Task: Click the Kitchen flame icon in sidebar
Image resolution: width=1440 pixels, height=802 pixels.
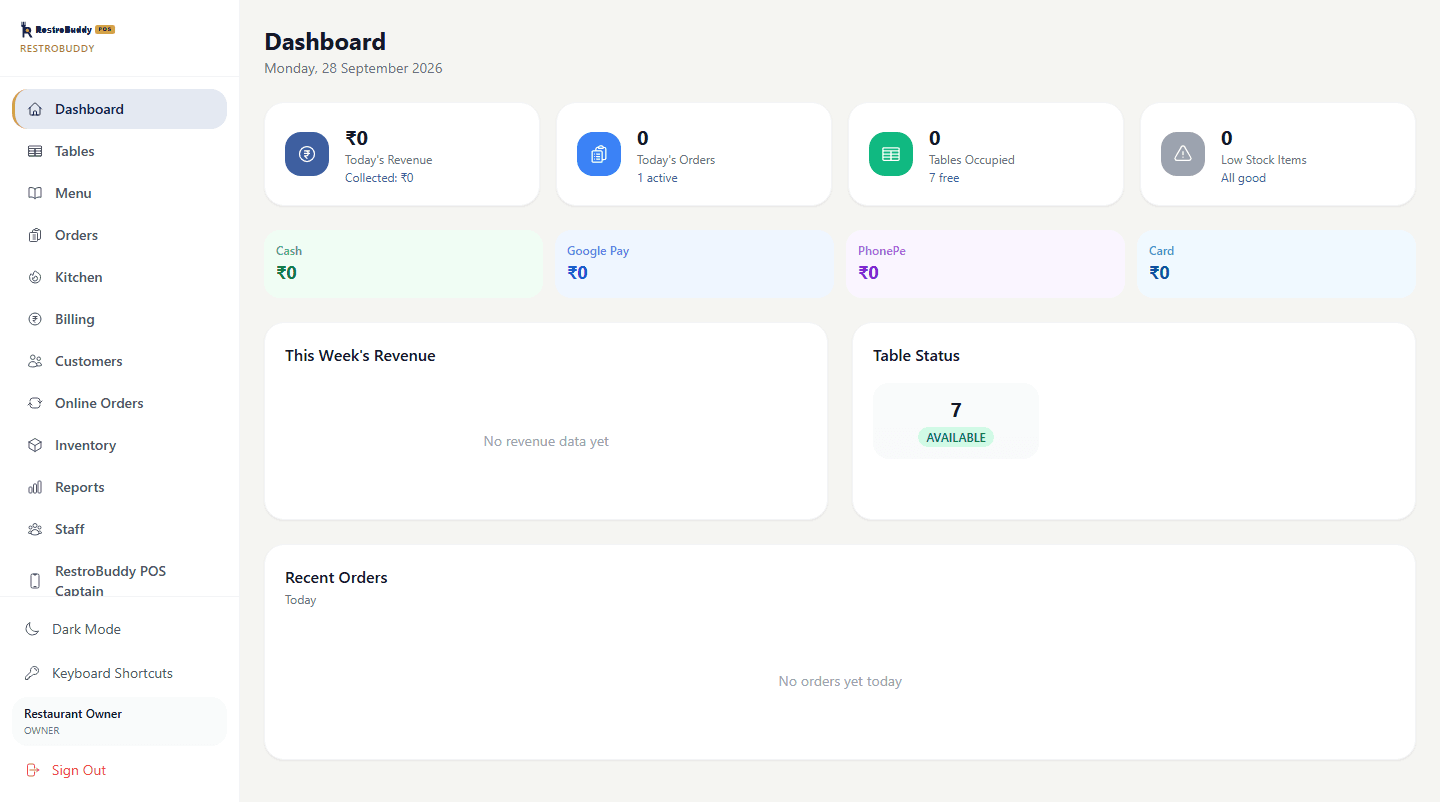Action: [x=35, y=277]
